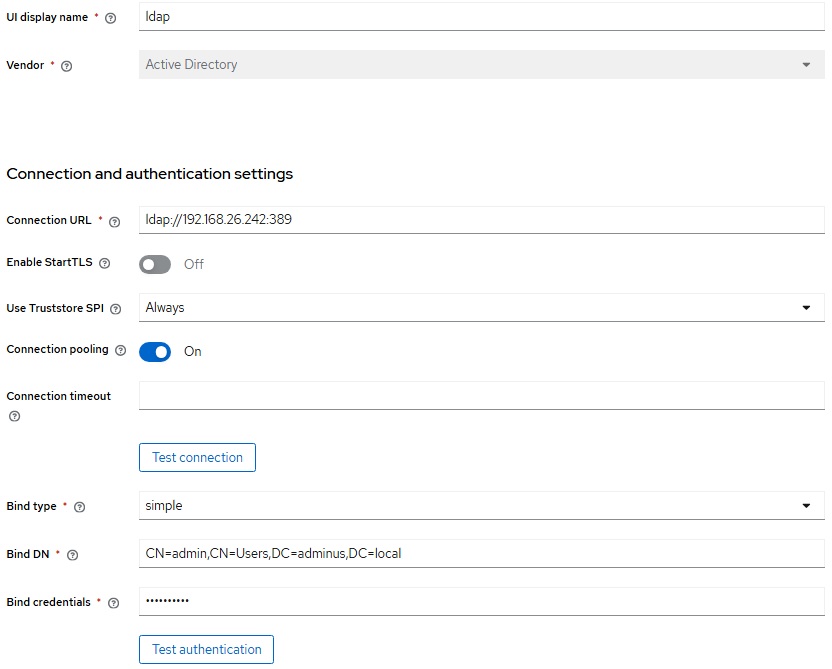This screenshot has width=832, height=669.
Task: Click into the Connection URL field
Action: pyautogui.click(x=482, y=220)
